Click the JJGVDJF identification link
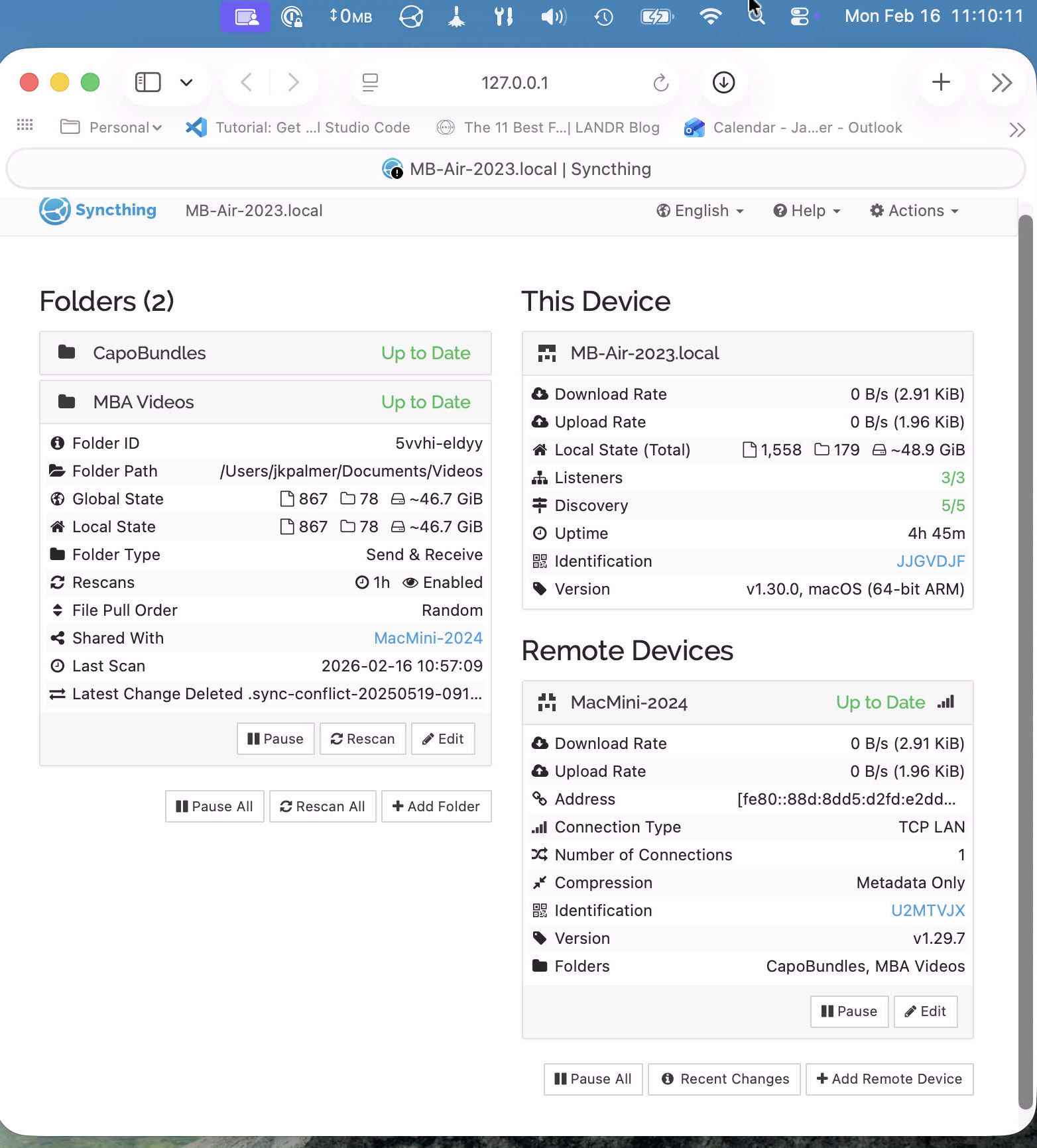The width and height of the screenshot is (1037, 1148). pos(930,561)
